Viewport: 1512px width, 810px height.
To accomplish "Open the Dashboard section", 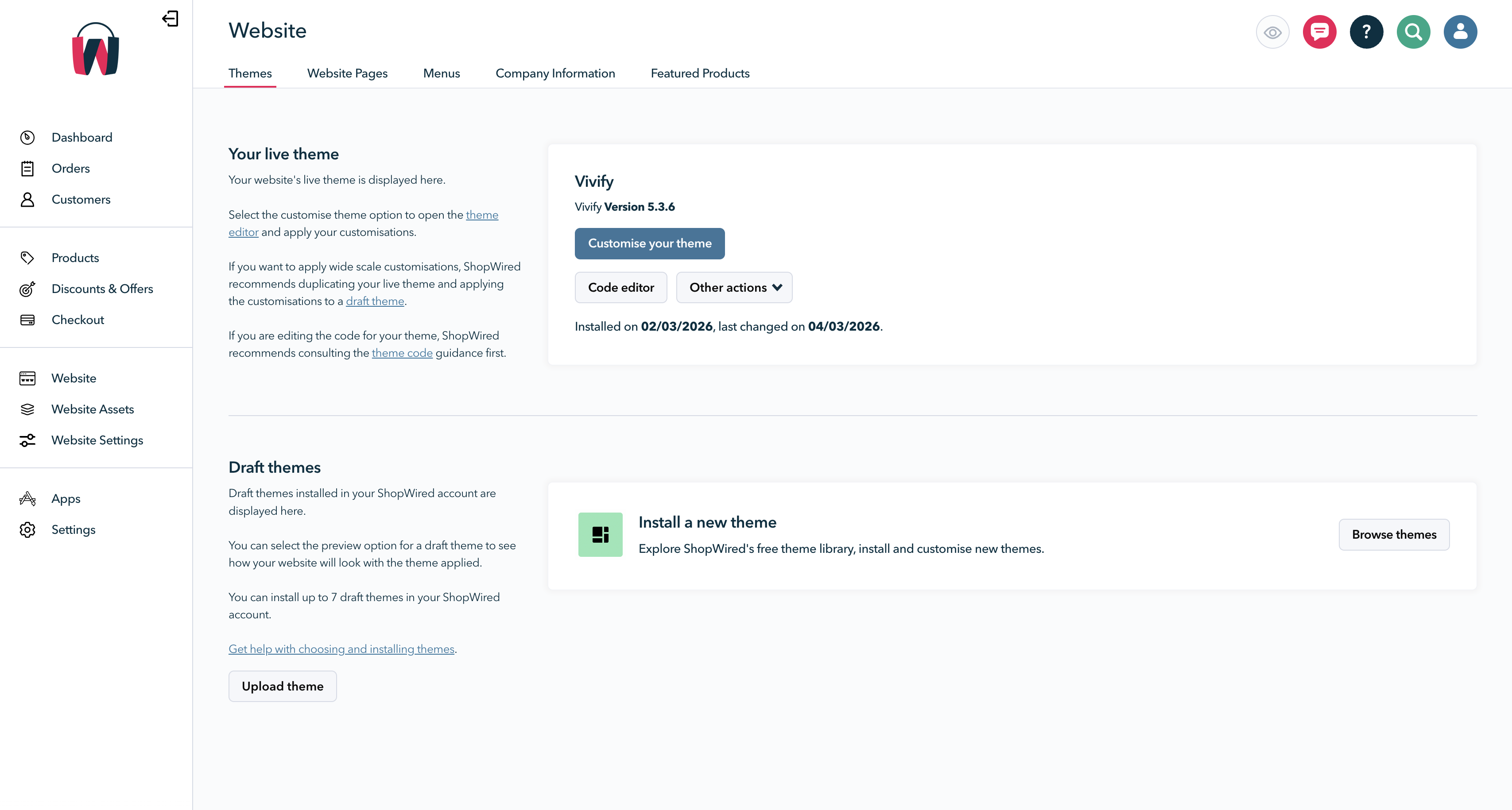I will tap(81, 137).
